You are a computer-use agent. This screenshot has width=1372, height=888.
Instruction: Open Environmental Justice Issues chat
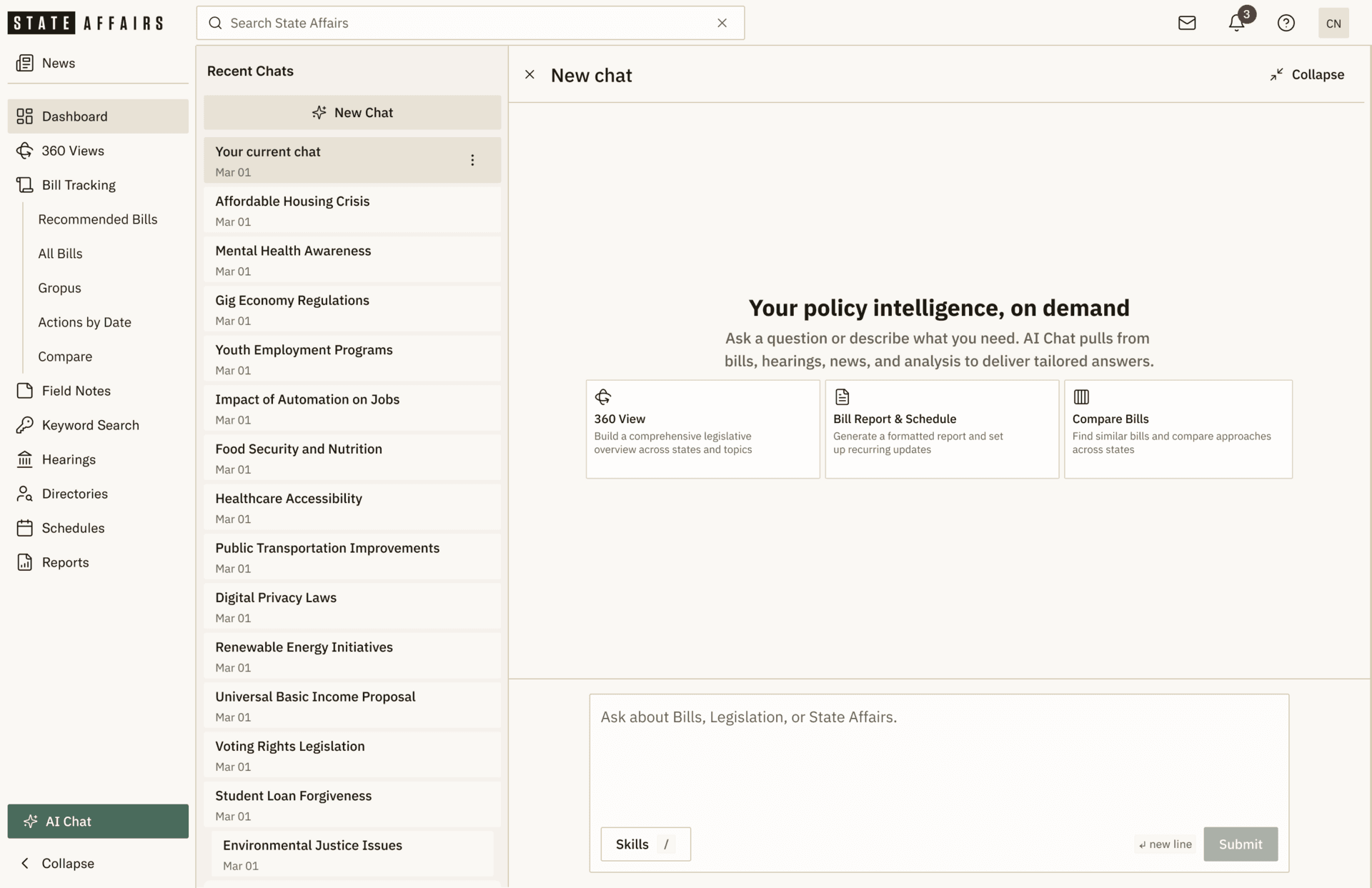pos(352,854)
